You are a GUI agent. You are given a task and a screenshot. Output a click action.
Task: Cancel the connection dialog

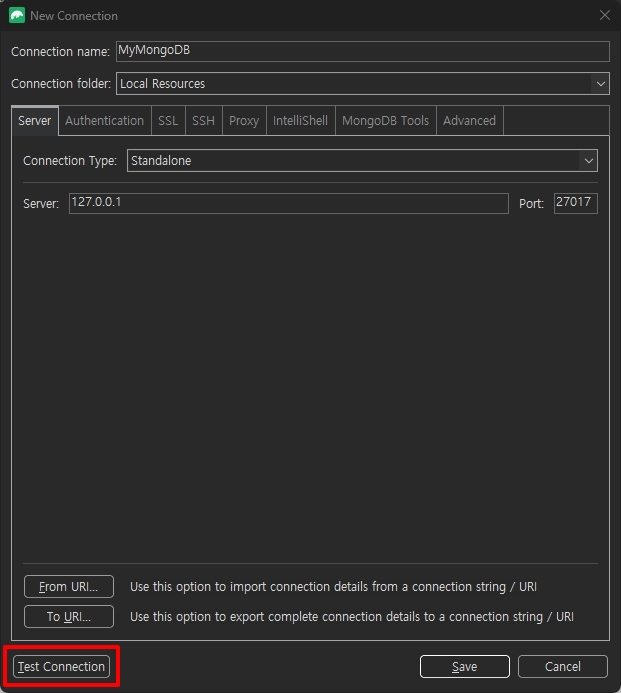pyautogui.click(x=563, y=666)
